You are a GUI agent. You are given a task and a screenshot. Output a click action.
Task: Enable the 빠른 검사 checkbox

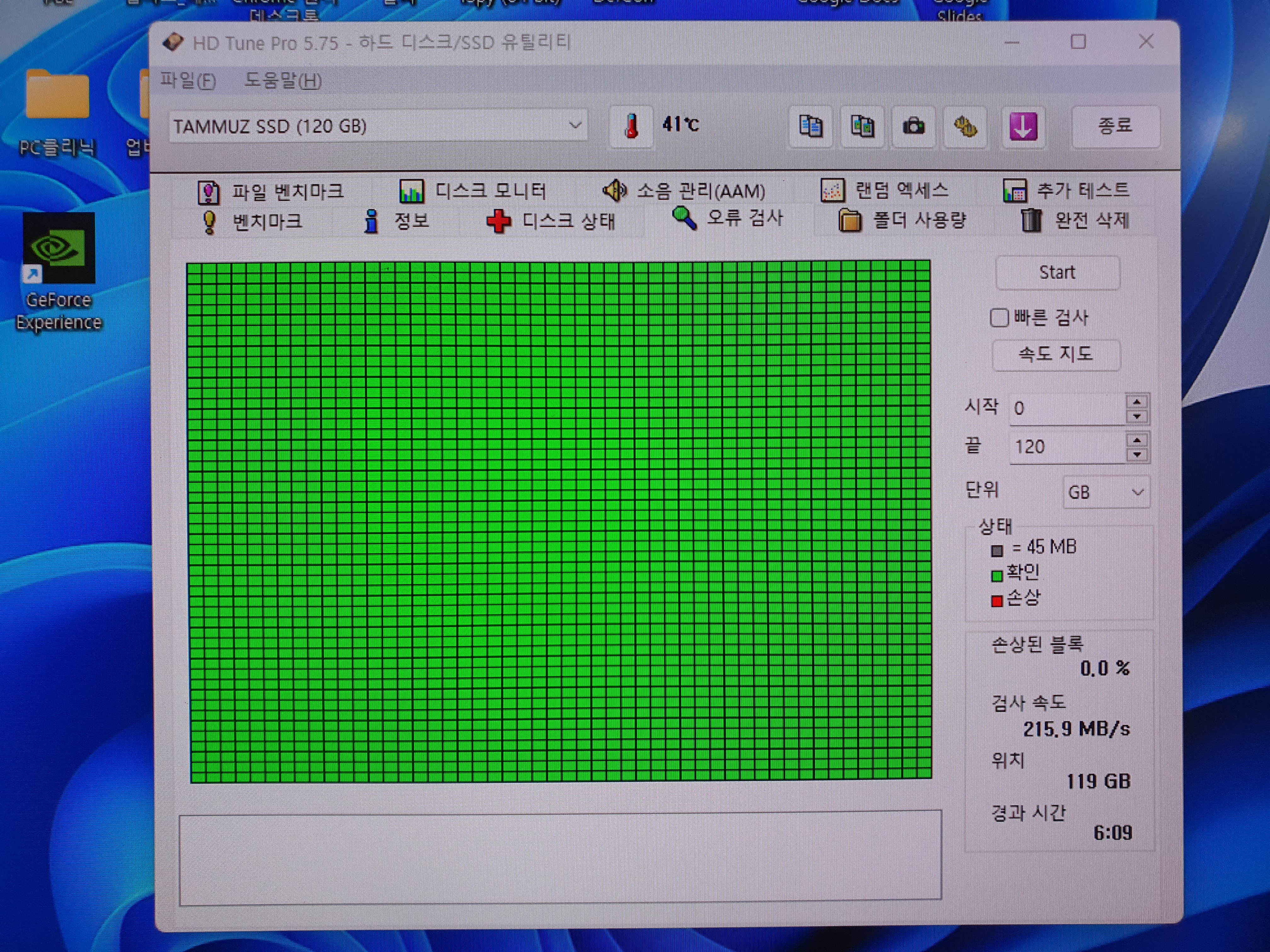tap(999, 318)
